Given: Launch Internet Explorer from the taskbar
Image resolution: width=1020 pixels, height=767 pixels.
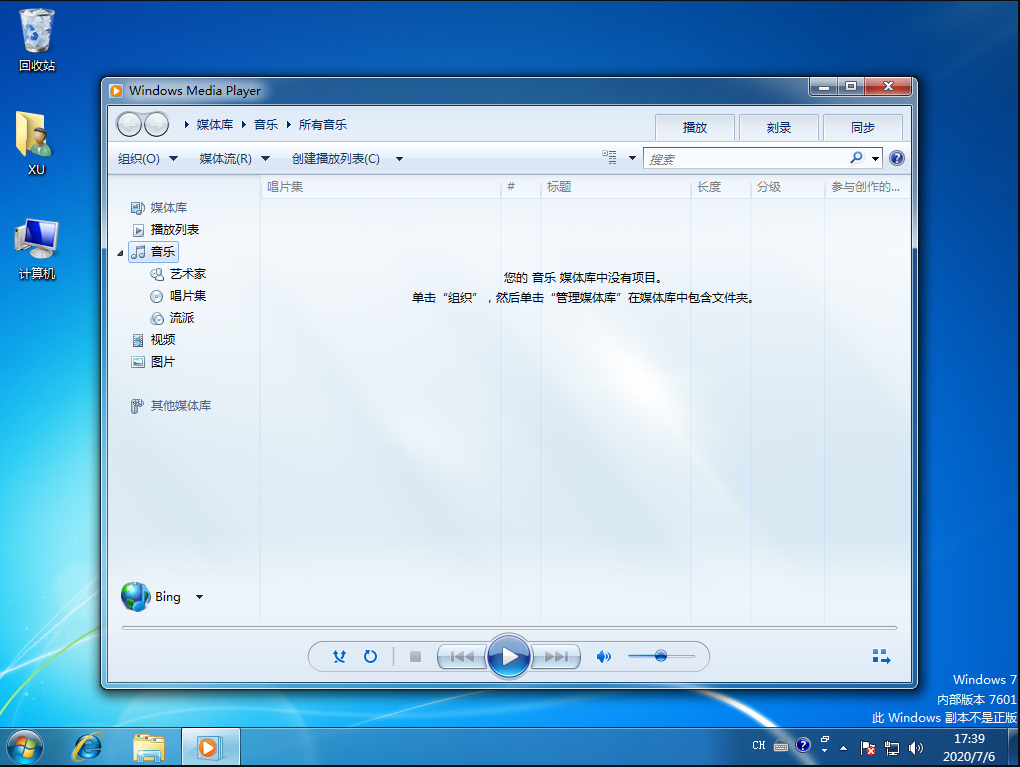Looking at the screenshot, I should pos(88,747).
